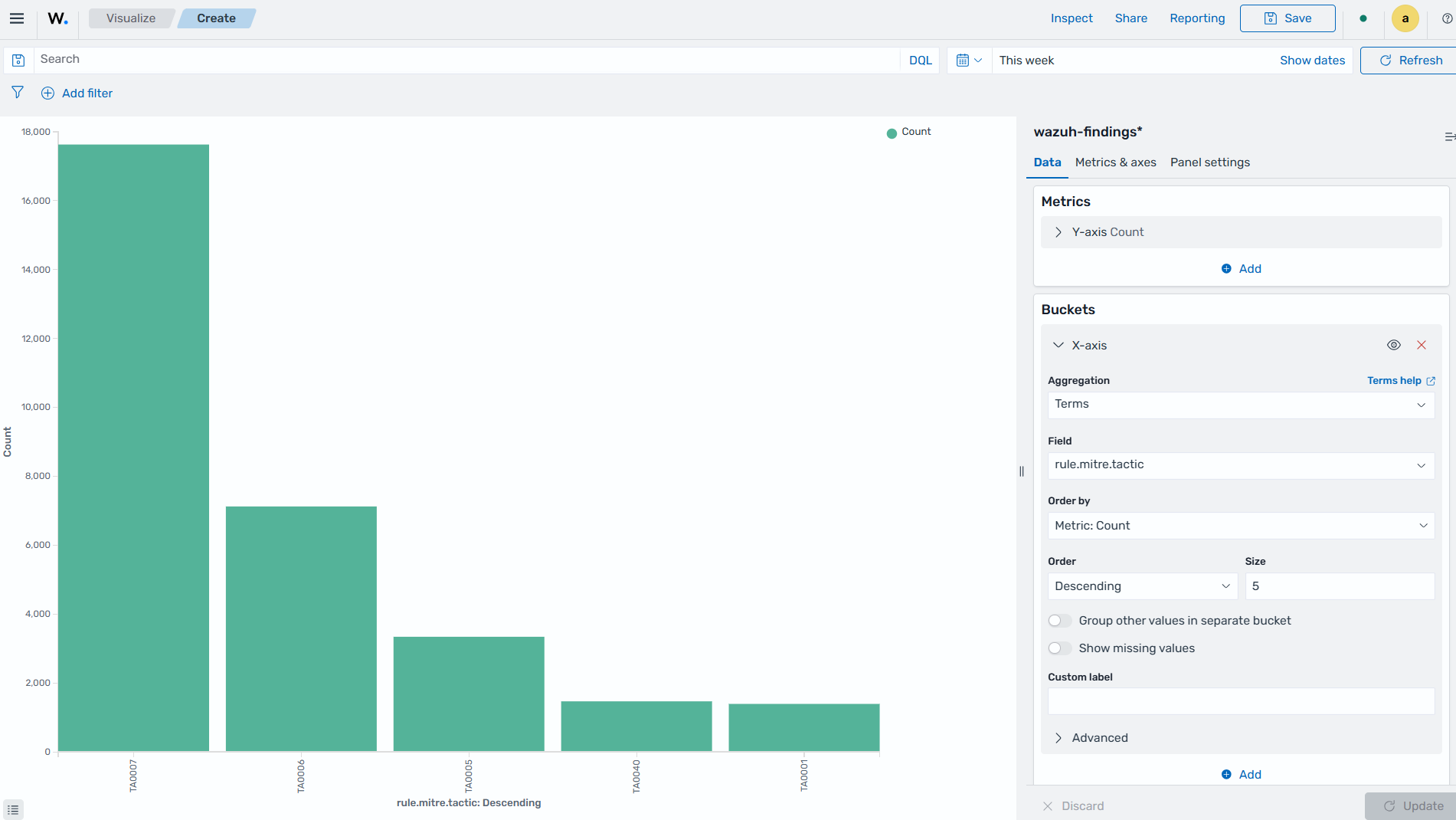The width and height of the screenshot is (1456, 820).
Task: Enable Show missing values switch
Action: pos(1060,648)
